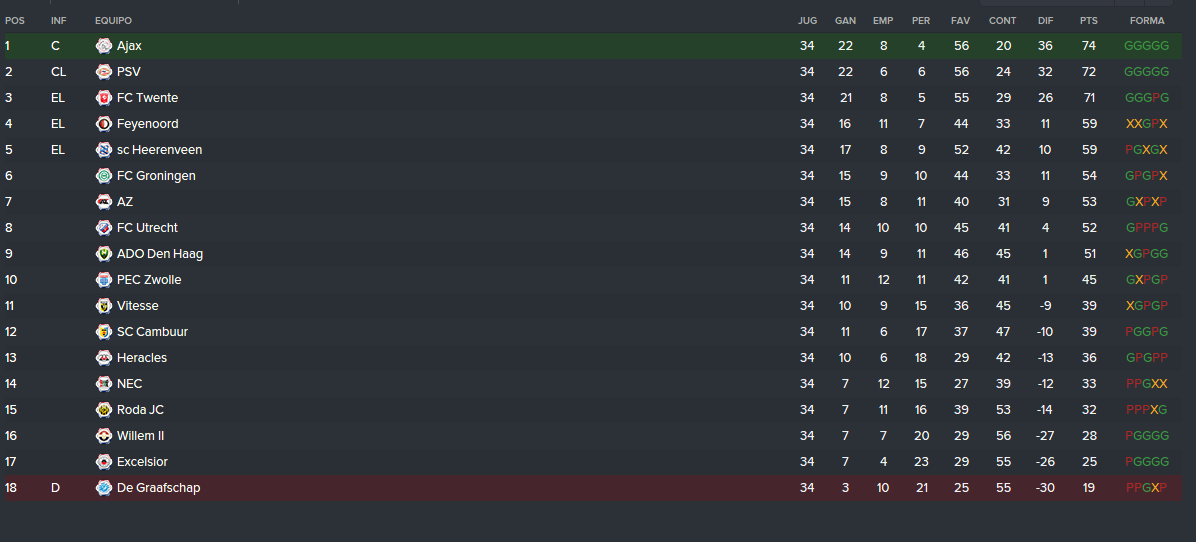This screenshot has height=542, width=1196.
Task: Open the ADO Den Haag team link
Action: [160, 254]
